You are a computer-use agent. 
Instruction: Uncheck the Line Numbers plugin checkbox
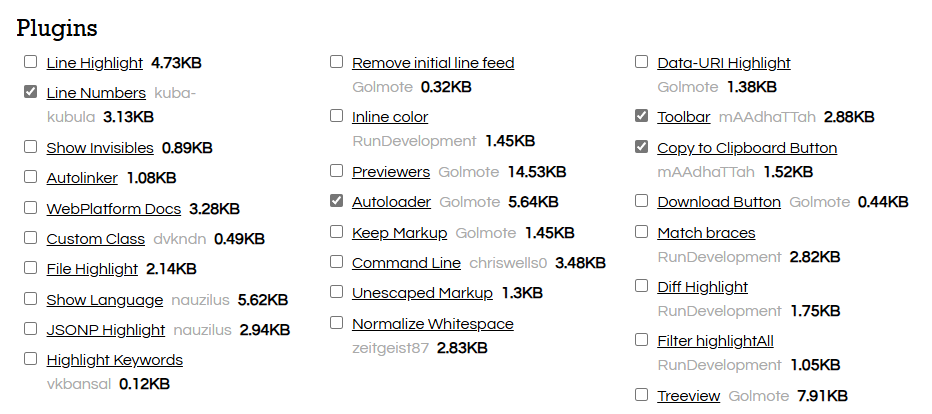coord(30,92)
